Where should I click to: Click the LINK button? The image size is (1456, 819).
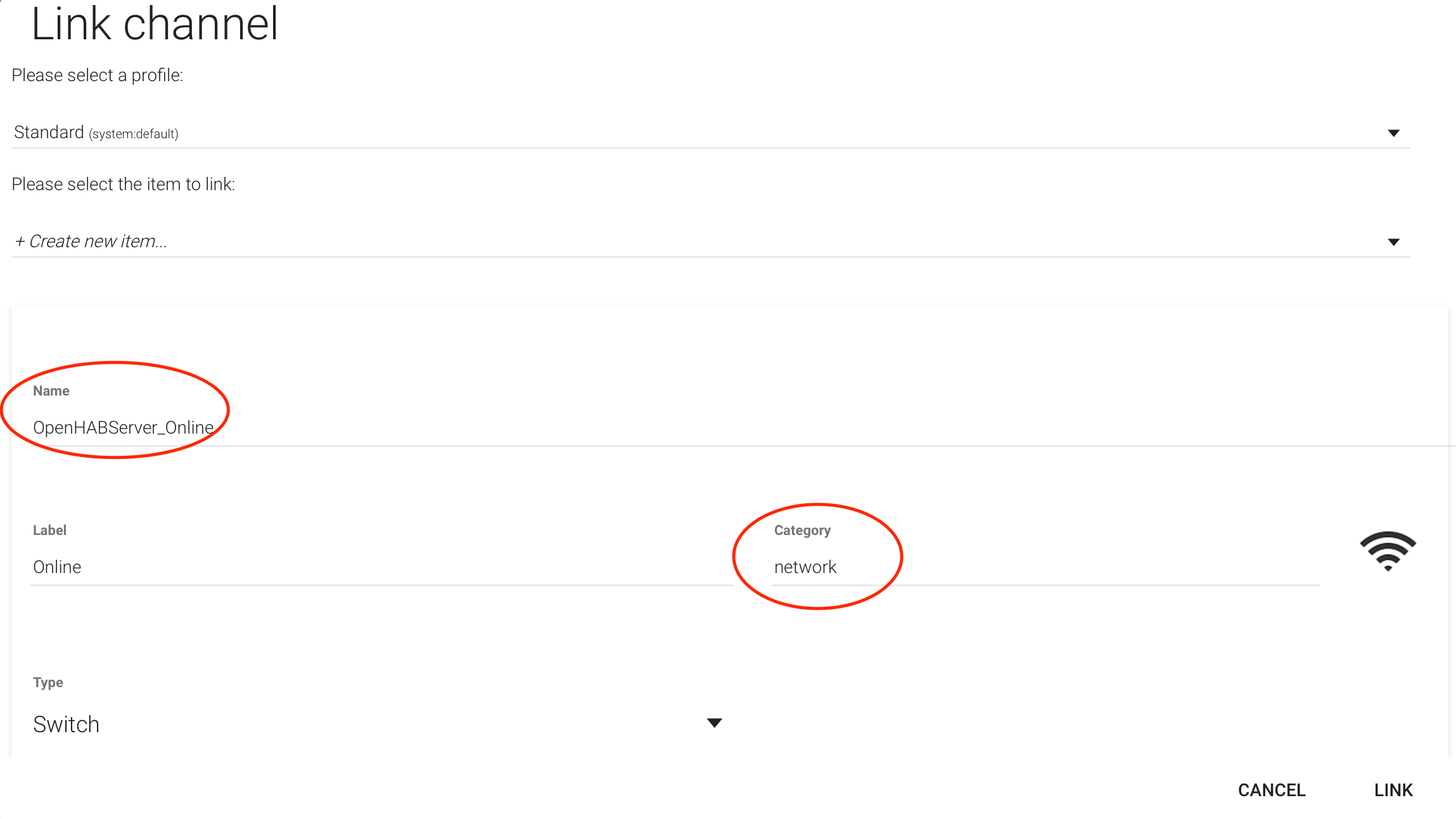(1393, 790)
